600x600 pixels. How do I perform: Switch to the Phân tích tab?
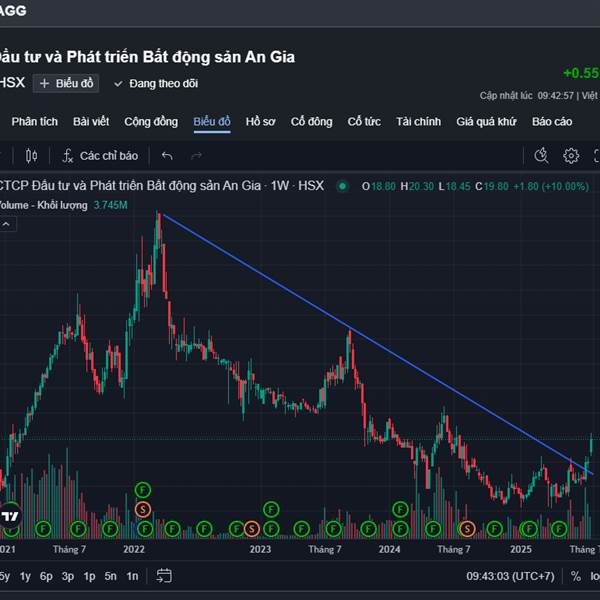(x=34, y=122)
